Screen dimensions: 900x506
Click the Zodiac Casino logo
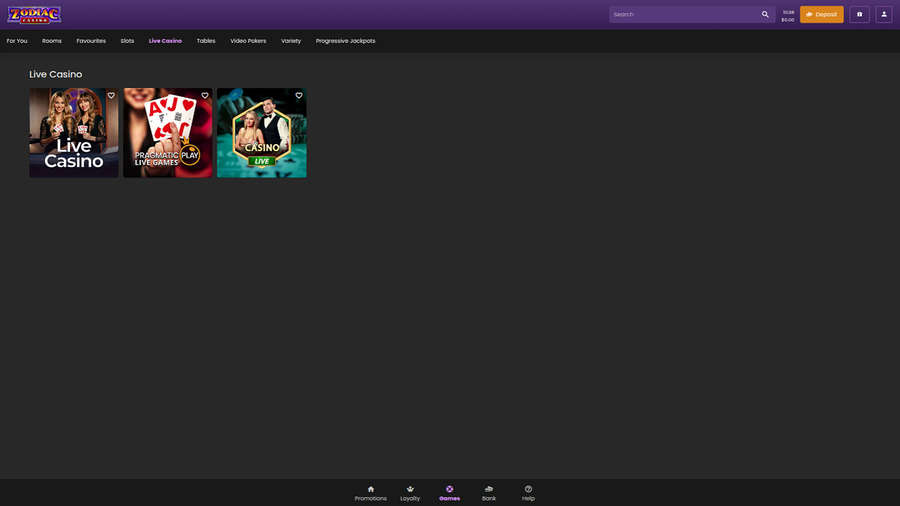click(x=35, y=15)
